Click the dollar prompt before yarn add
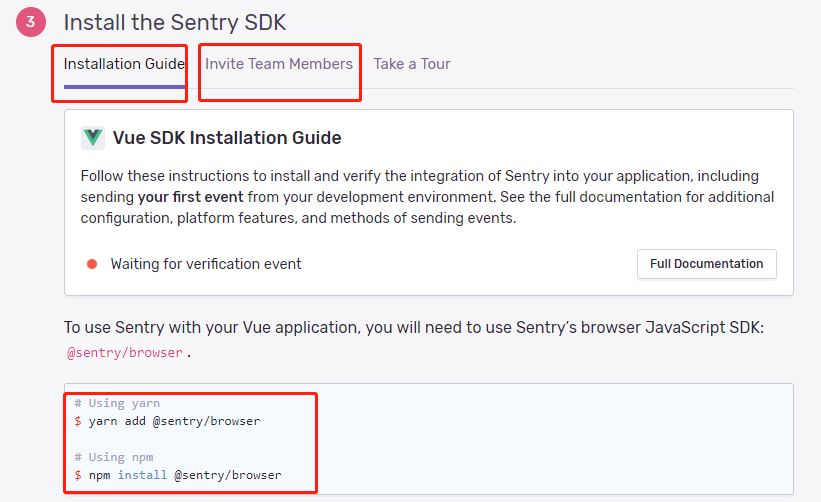This screenshot has height=502, width=821. click(78, 421)
